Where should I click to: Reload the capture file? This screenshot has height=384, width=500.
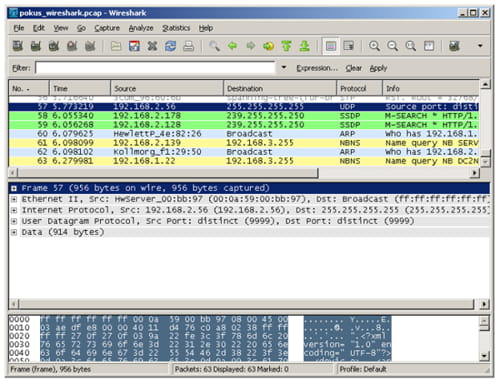click(x=170, y=46)
